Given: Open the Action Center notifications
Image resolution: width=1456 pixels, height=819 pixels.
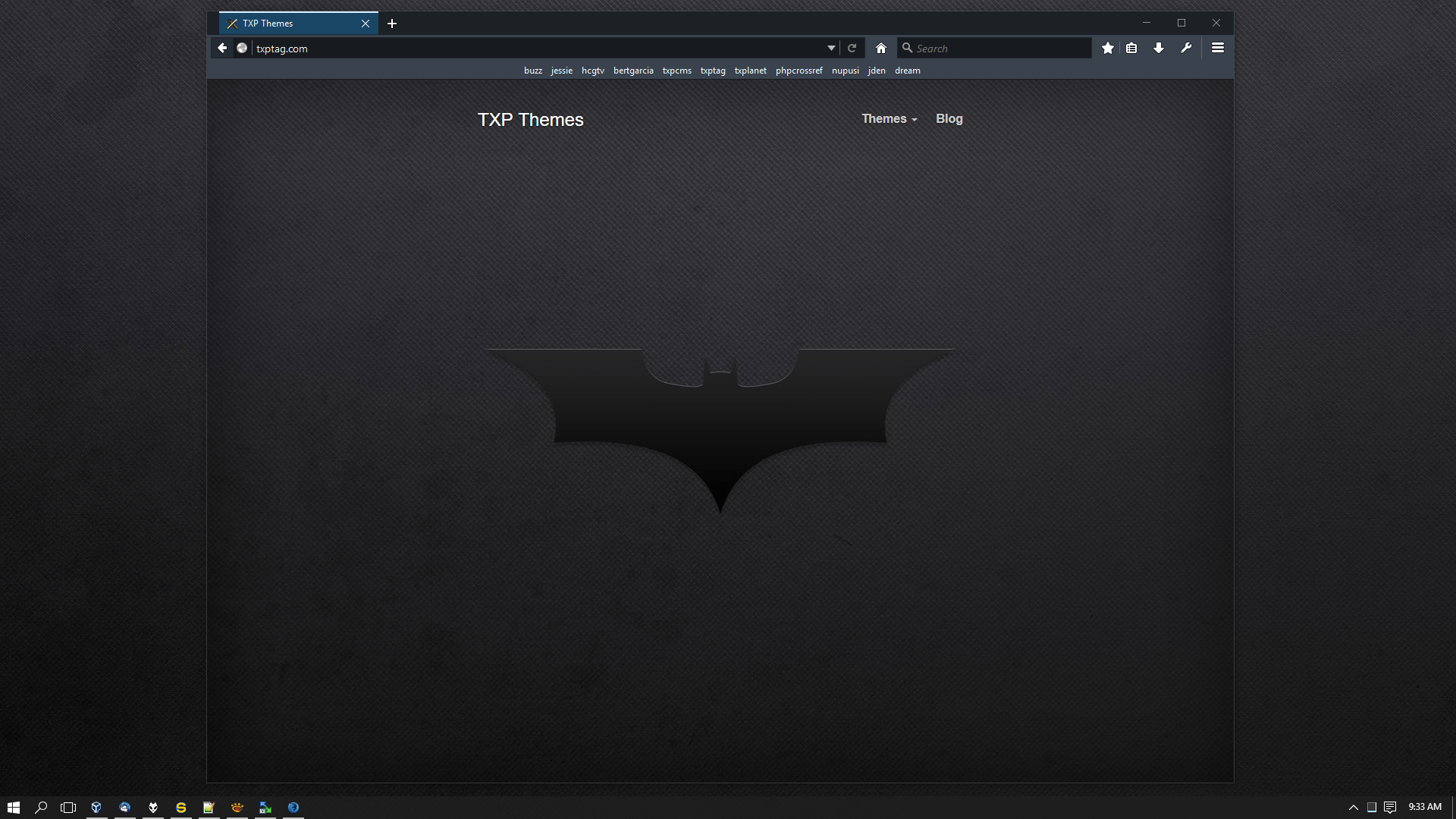Looking at the screenshot, I should [x=1390, y=808].
